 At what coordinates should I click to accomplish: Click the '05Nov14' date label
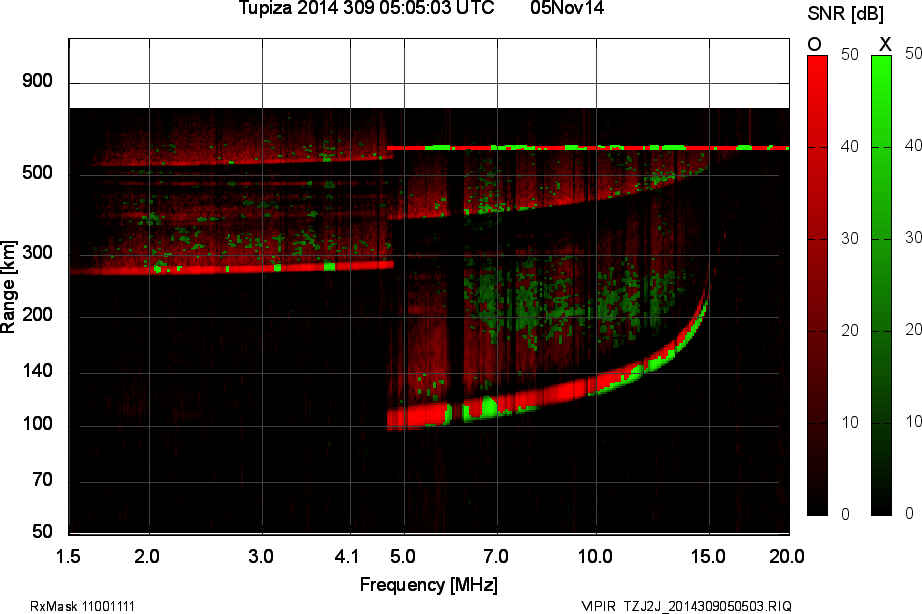click(567, 8)
